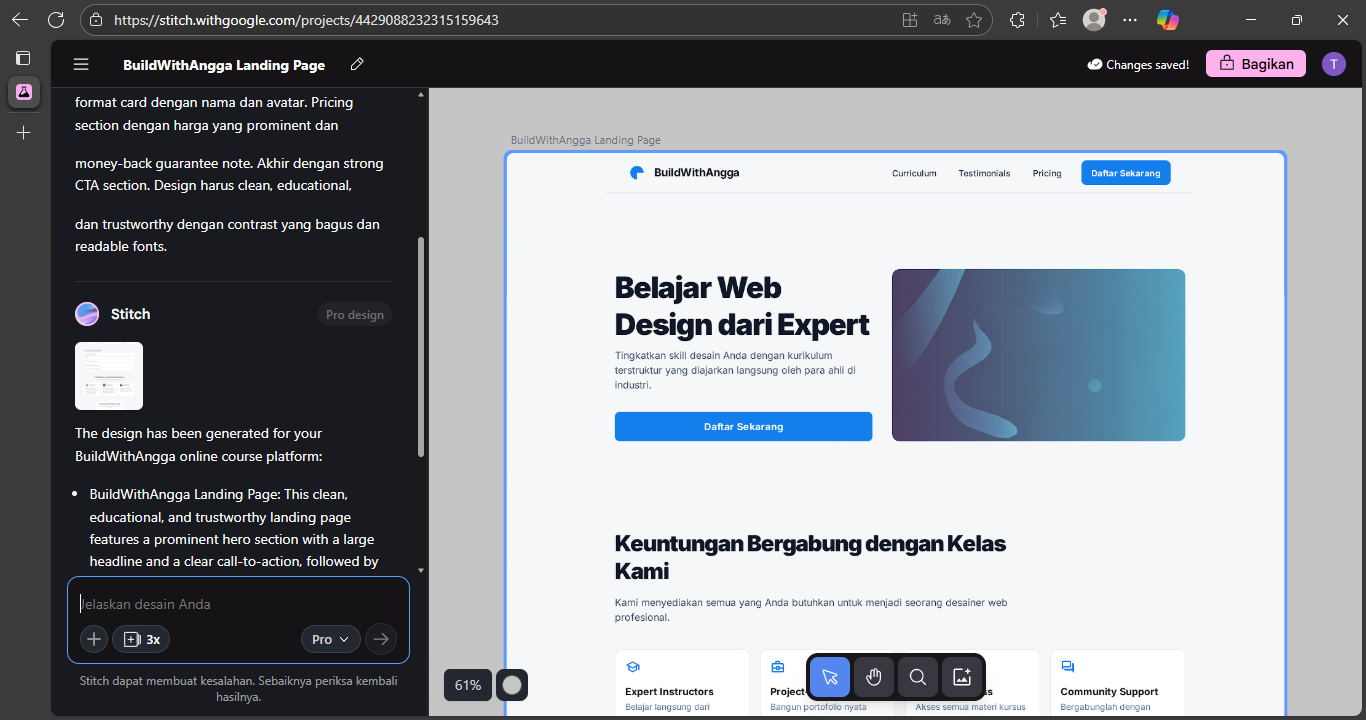Expand the Pro model dropdown

pos(330,639)
